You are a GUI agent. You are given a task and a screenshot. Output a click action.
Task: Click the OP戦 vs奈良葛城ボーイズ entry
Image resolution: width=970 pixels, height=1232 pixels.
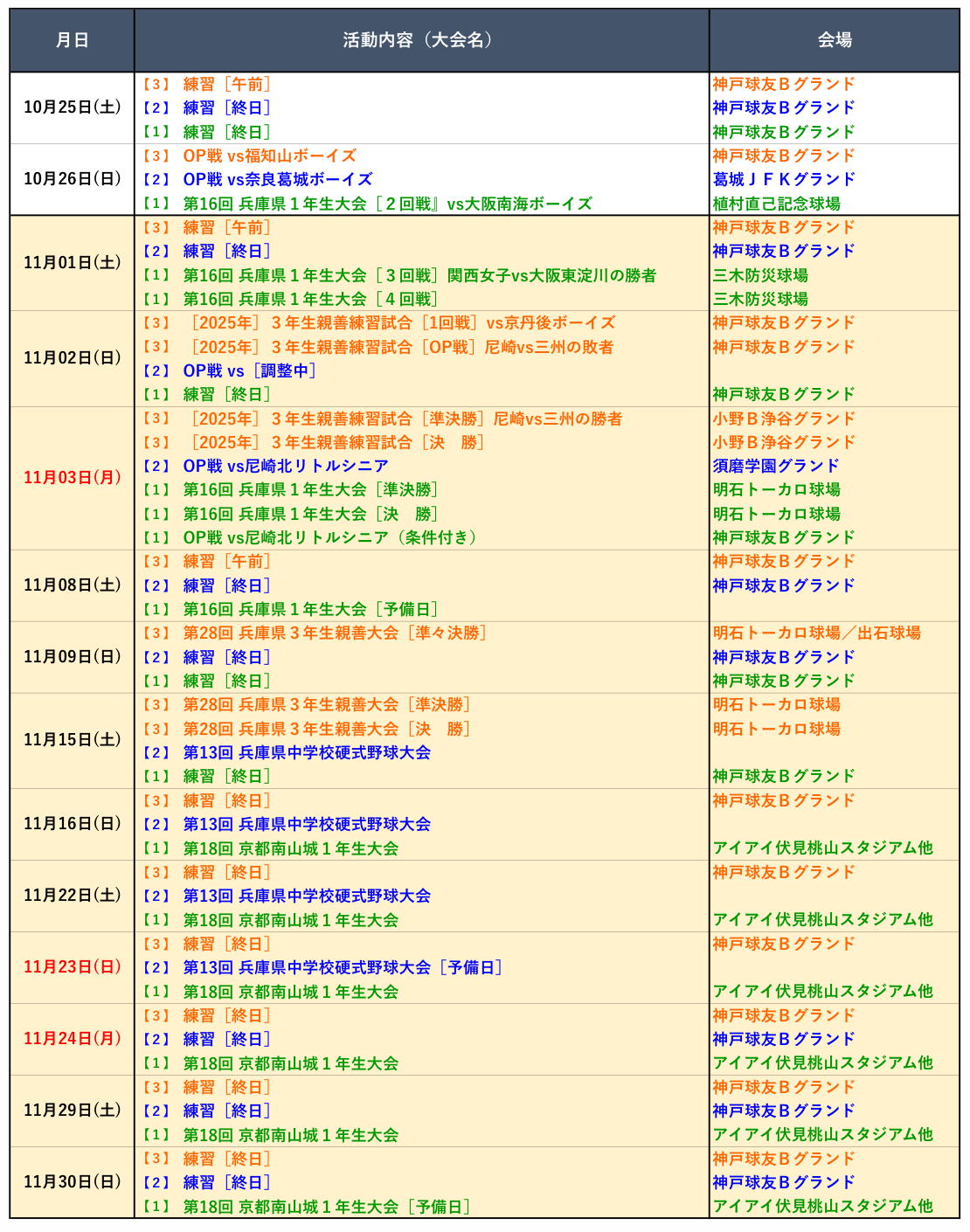tap(277, 179)
